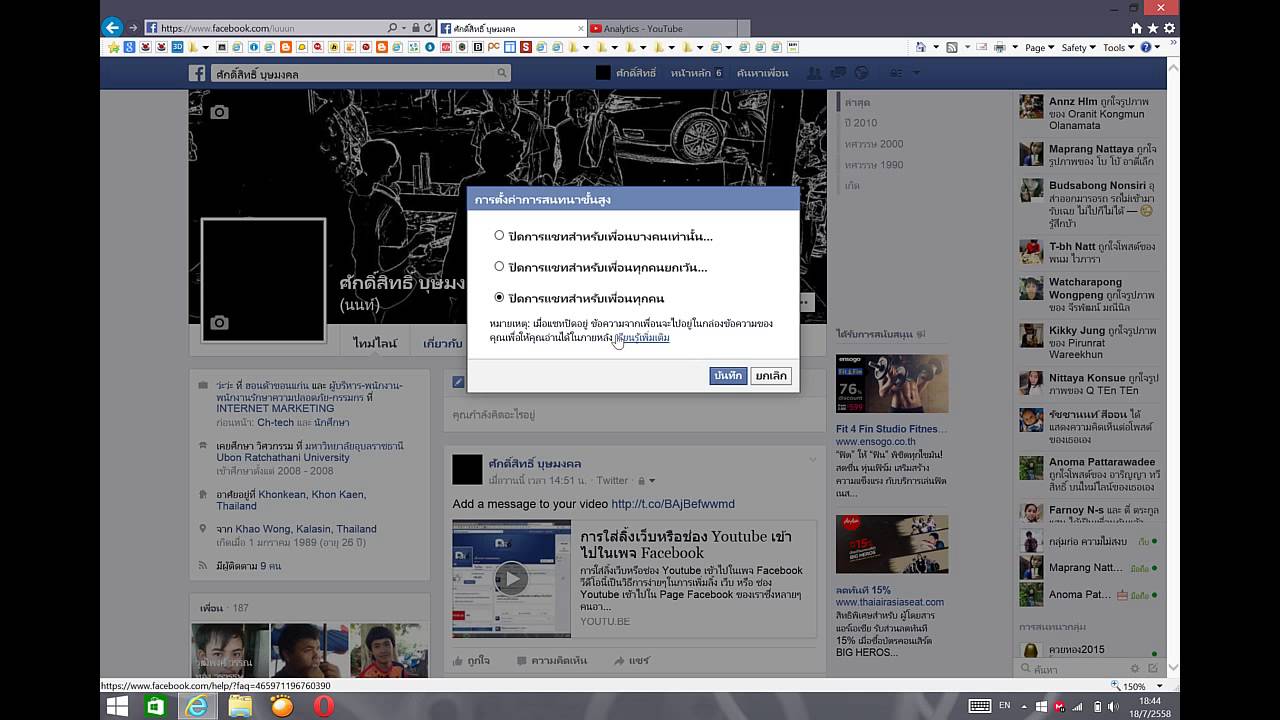Click the cover photo camera icon

point(219,112)
